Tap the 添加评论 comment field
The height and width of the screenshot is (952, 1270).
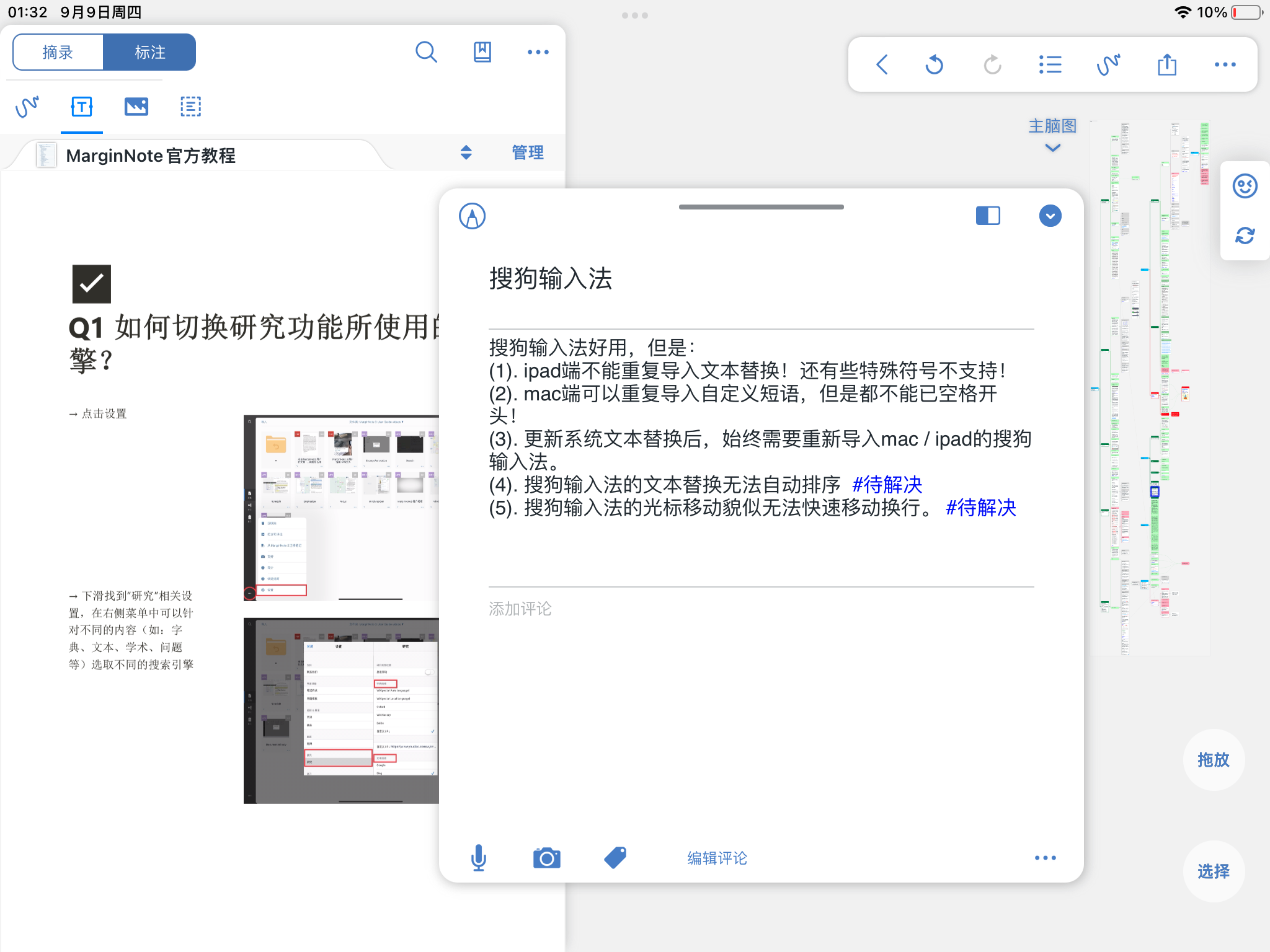pos(761,609)
